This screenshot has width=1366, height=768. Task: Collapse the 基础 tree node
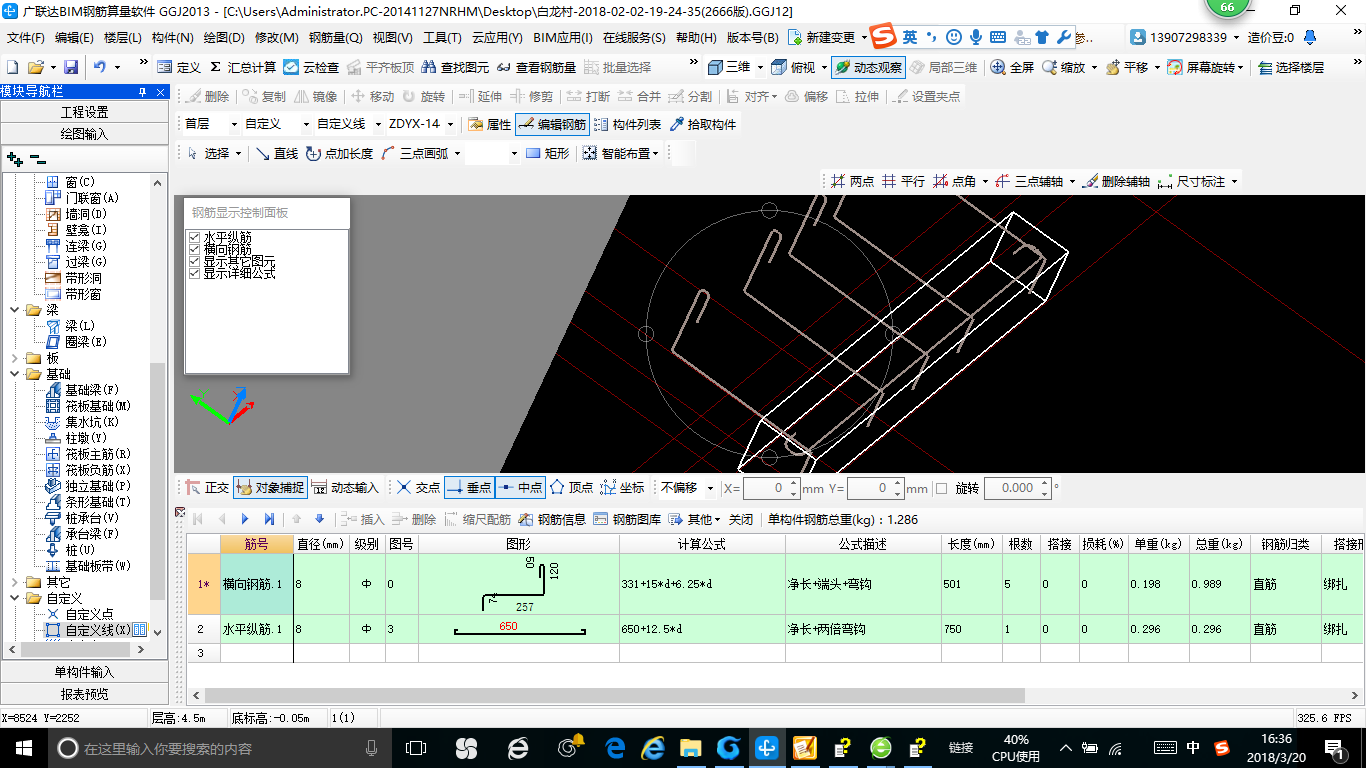click(13, 374)
